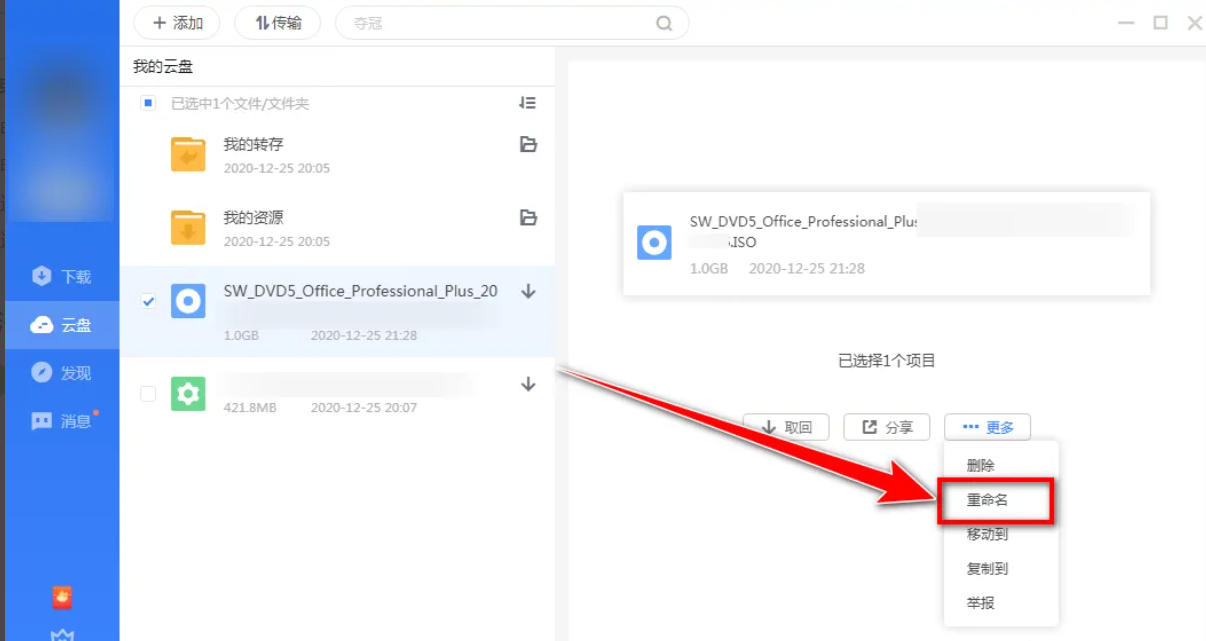Open 我的资源 folder via its open-folder icon
The height and width of the screenshot is (641, 1206).
coord(528,218)
